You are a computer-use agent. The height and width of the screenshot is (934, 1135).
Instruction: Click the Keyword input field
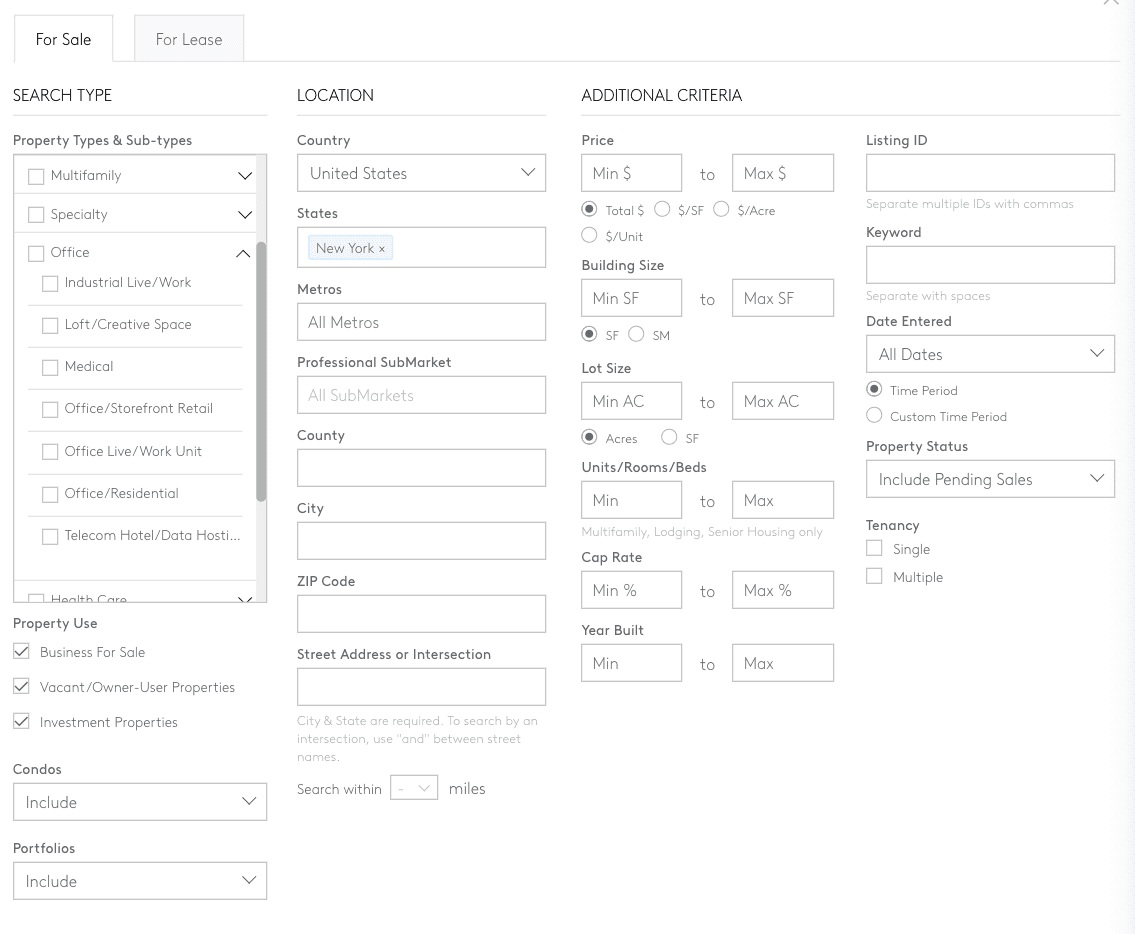coord(989,265)
